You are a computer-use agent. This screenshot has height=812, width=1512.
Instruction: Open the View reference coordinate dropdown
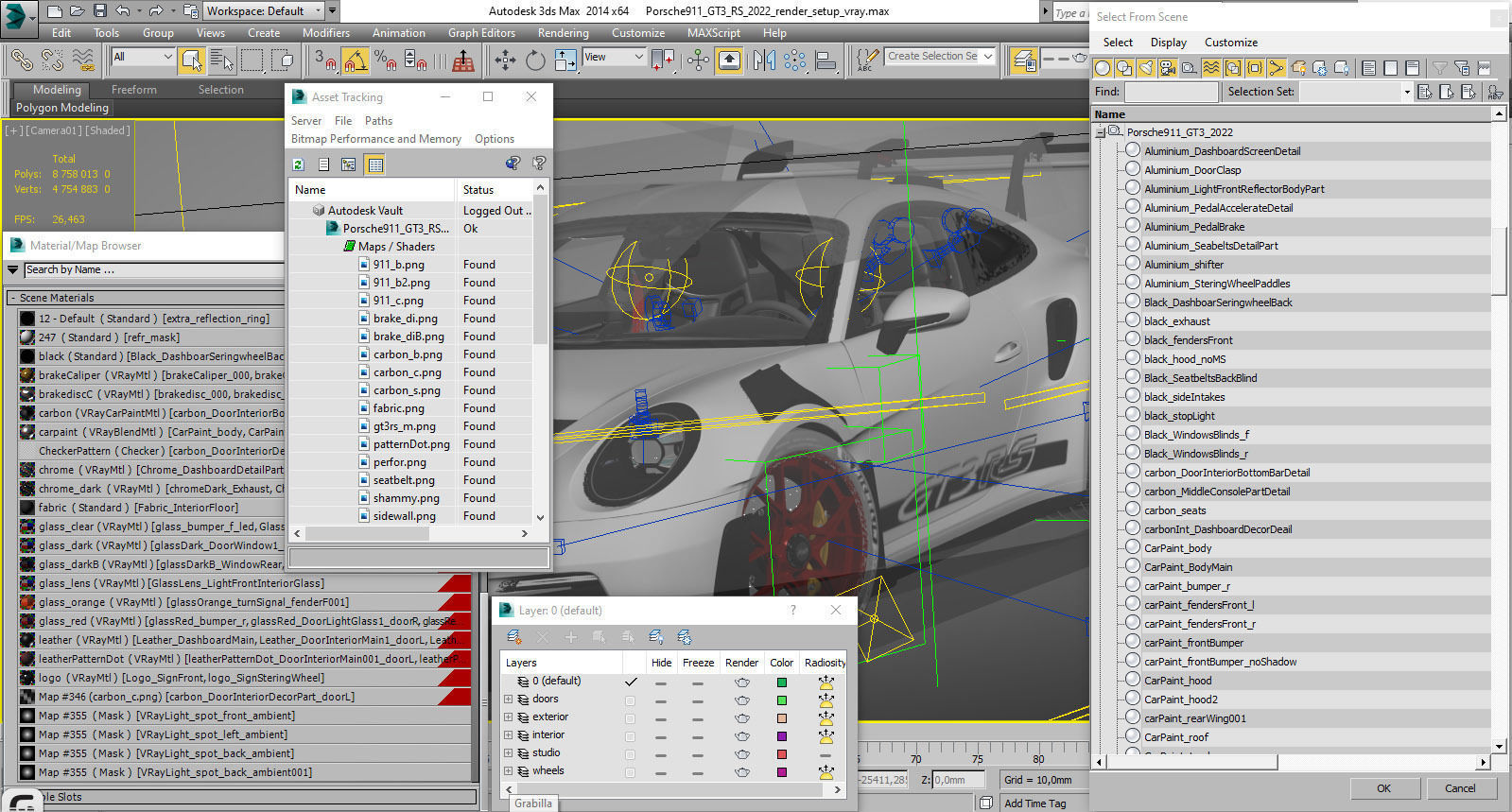(x=614, y=57)
